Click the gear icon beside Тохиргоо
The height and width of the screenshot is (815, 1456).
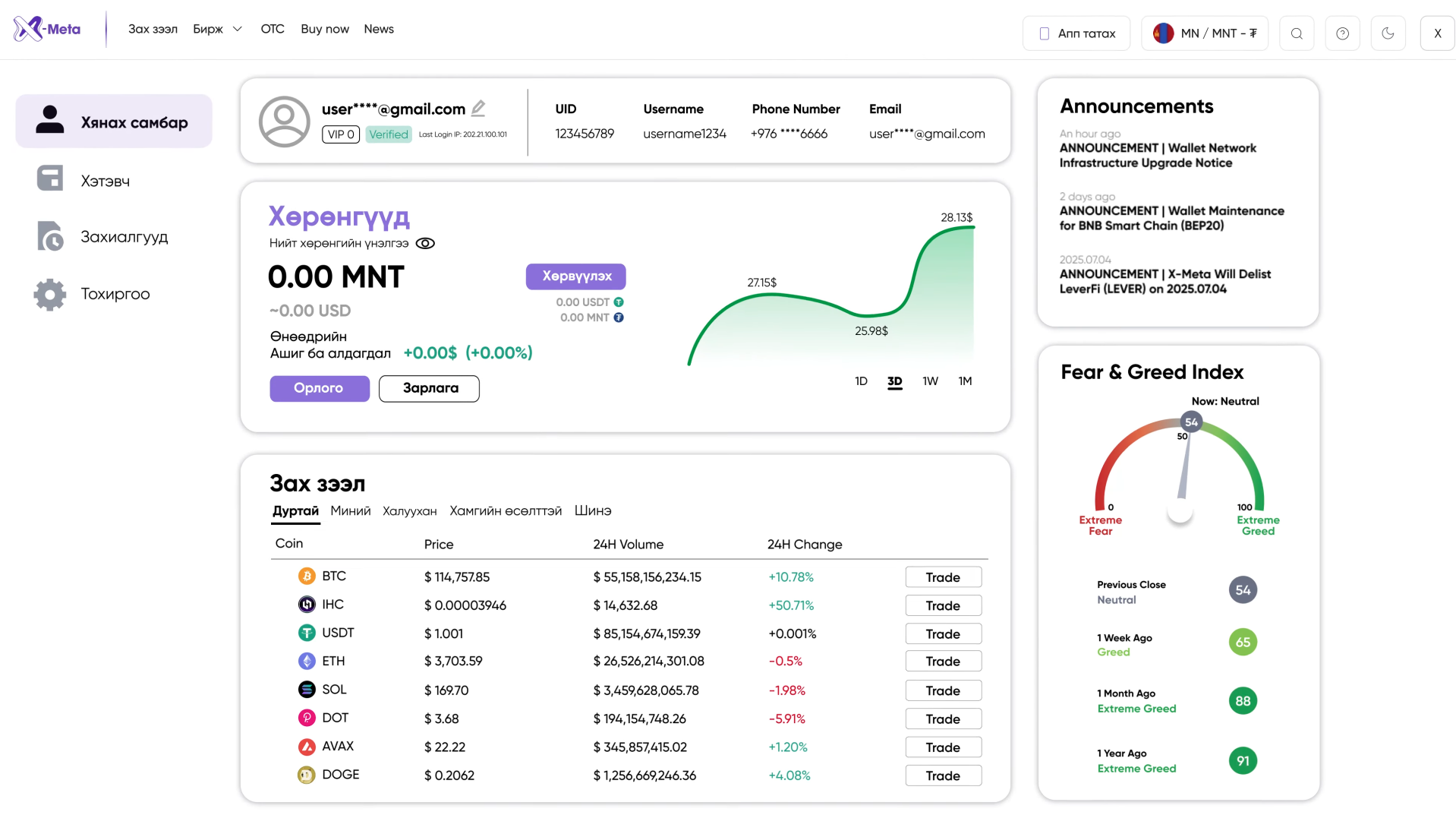pos(50,295)
